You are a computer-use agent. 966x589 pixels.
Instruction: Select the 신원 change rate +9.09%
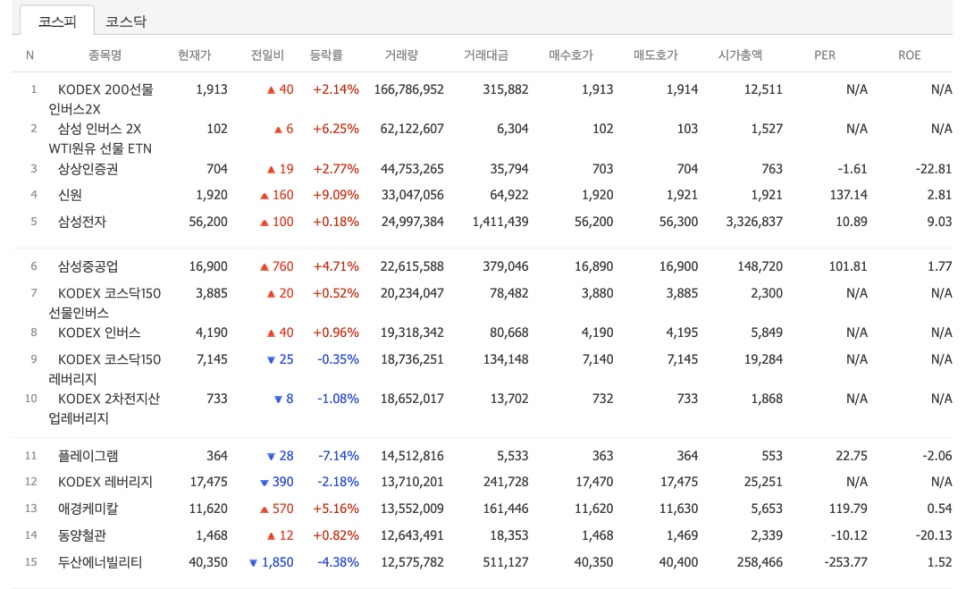[x=336, y=195]
